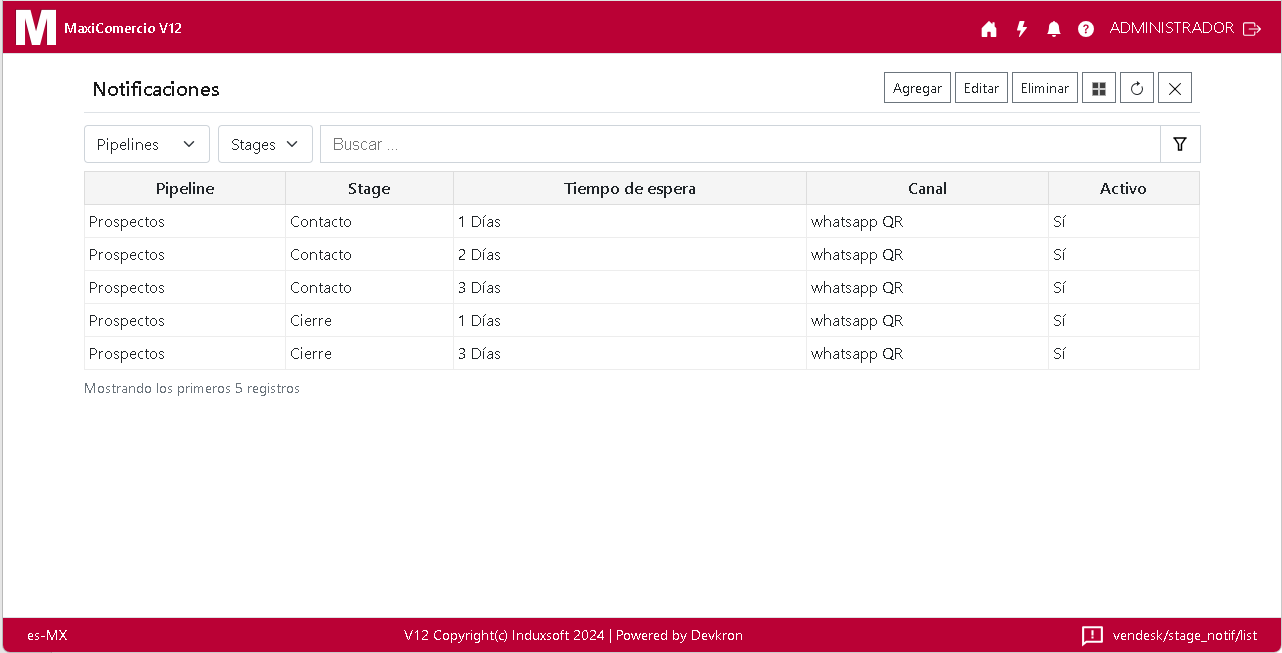Image resolution: width=1282 pixels, height=653 pixels.
Task: Log out using the exit icon
Action: tap(1252, 29)
